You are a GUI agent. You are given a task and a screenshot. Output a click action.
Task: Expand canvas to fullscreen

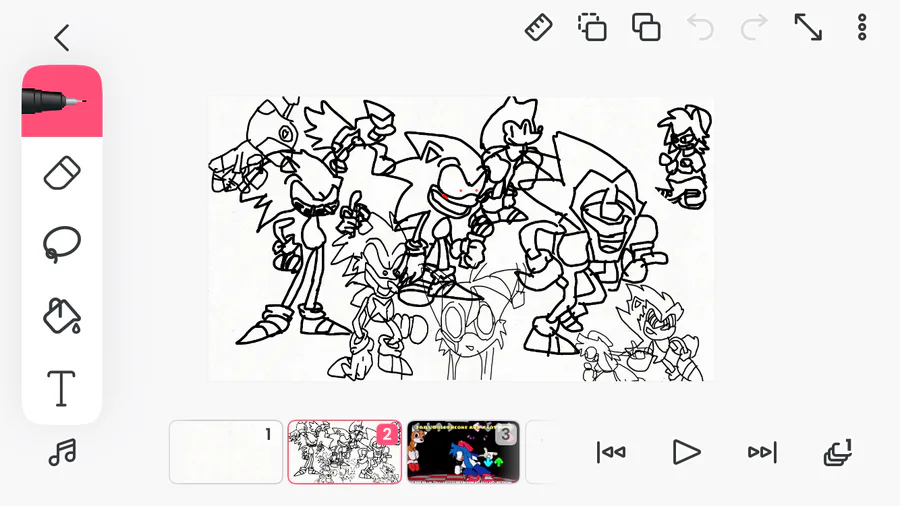pyautogui.click(x=808, y=28)
